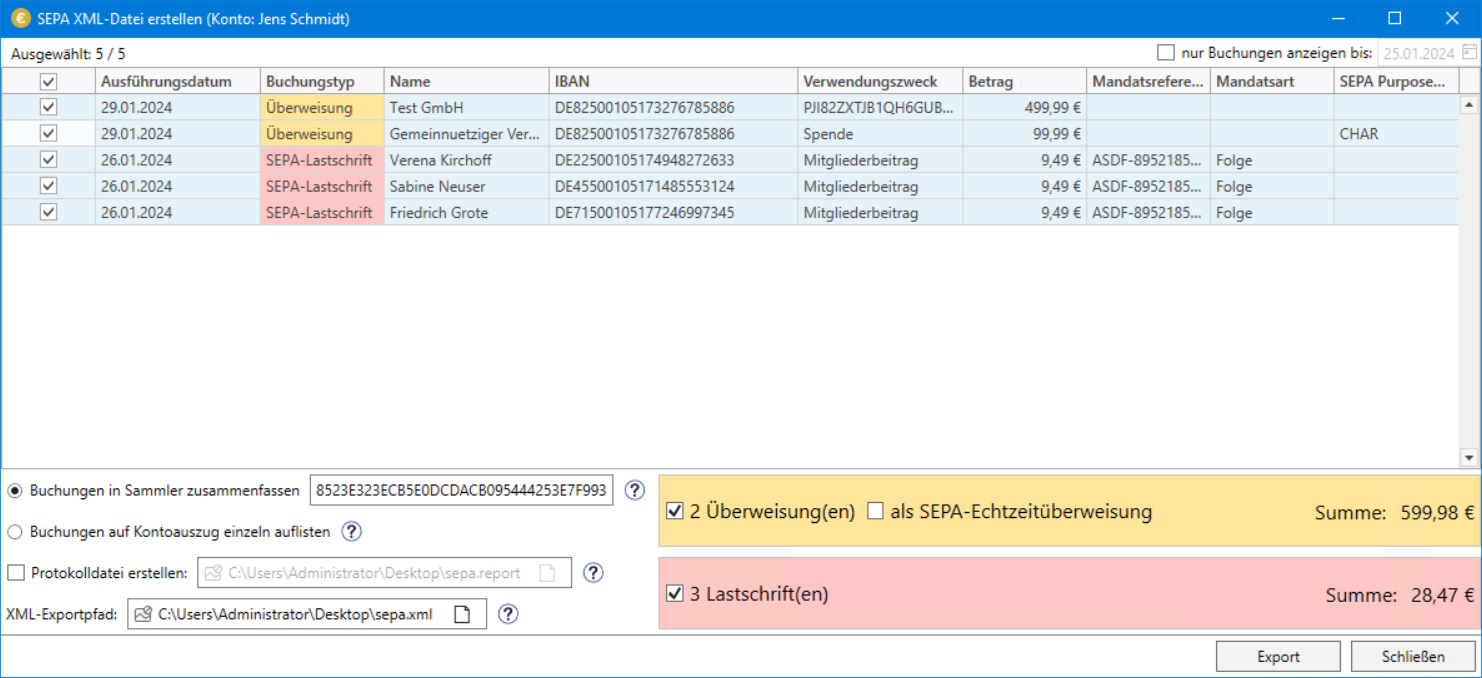The image size is (1482, 678).
Task: Click folder icon left of sepa.xml path
Action: pyautogui.click(x=143, y=614)
